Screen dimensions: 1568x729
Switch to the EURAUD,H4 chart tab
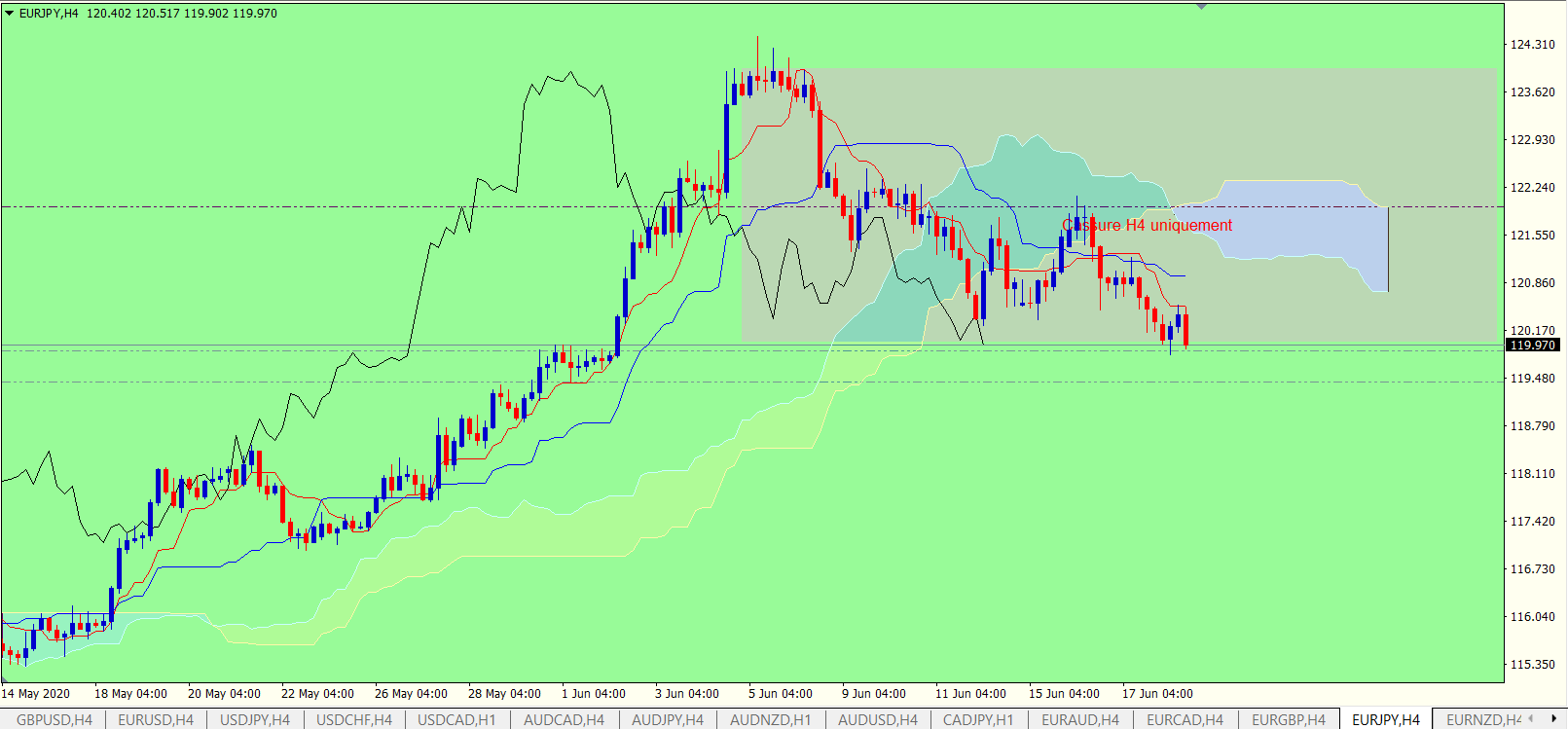[1080, 720]
